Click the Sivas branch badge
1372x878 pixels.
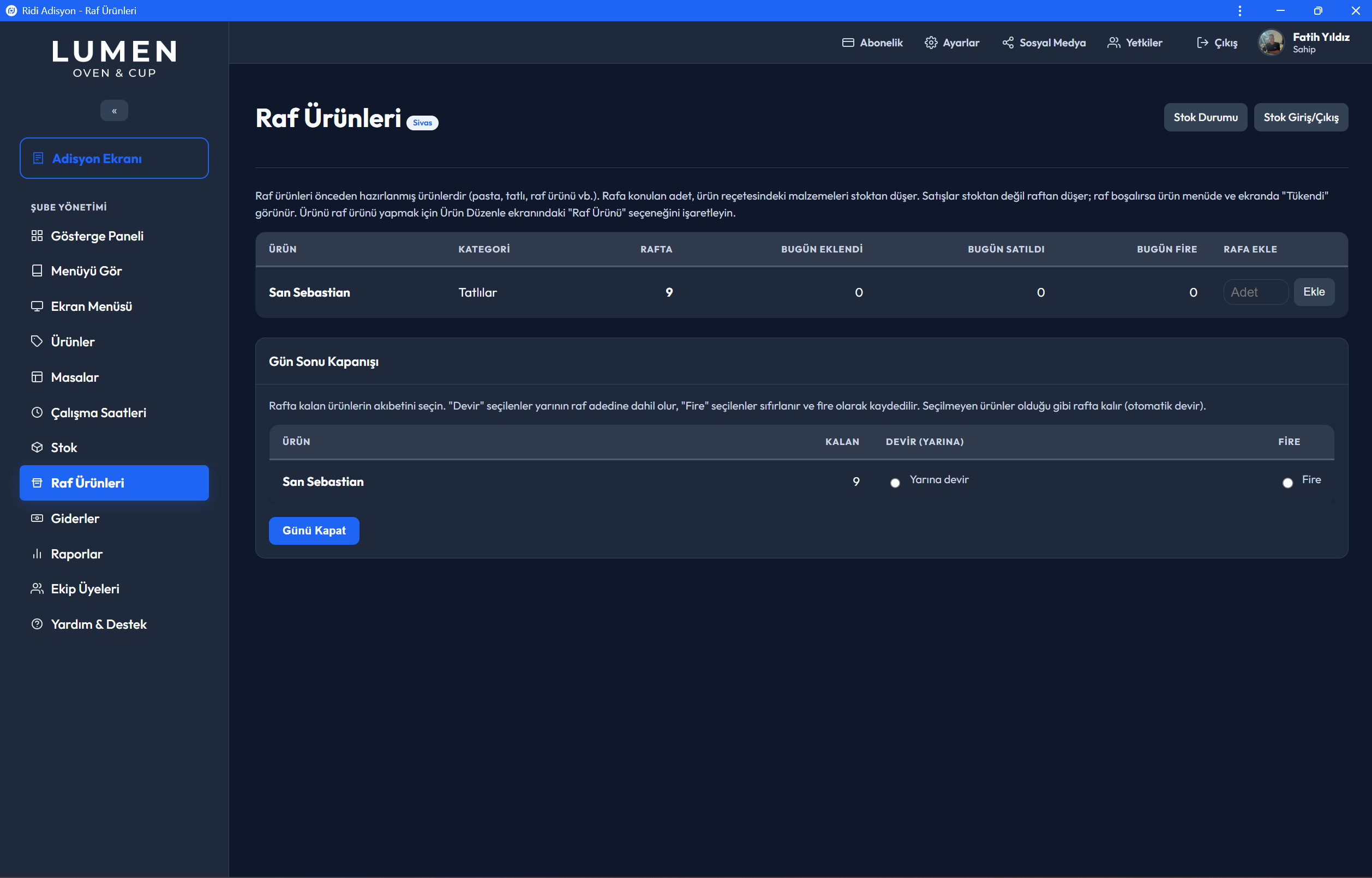click(423, 123)
